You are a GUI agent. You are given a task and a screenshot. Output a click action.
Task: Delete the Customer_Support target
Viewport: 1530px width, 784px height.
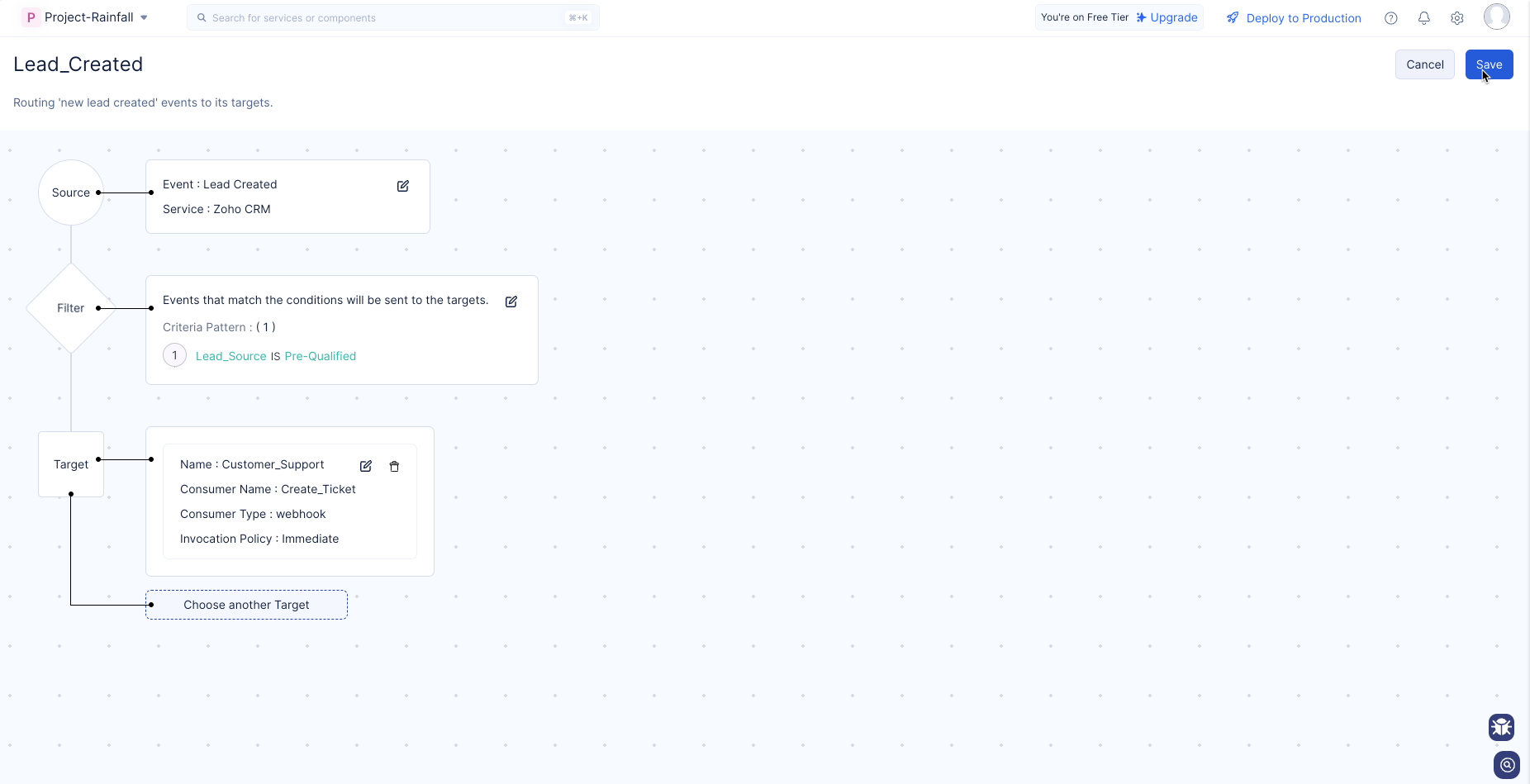pyautogui.click(x=394, y=466)
